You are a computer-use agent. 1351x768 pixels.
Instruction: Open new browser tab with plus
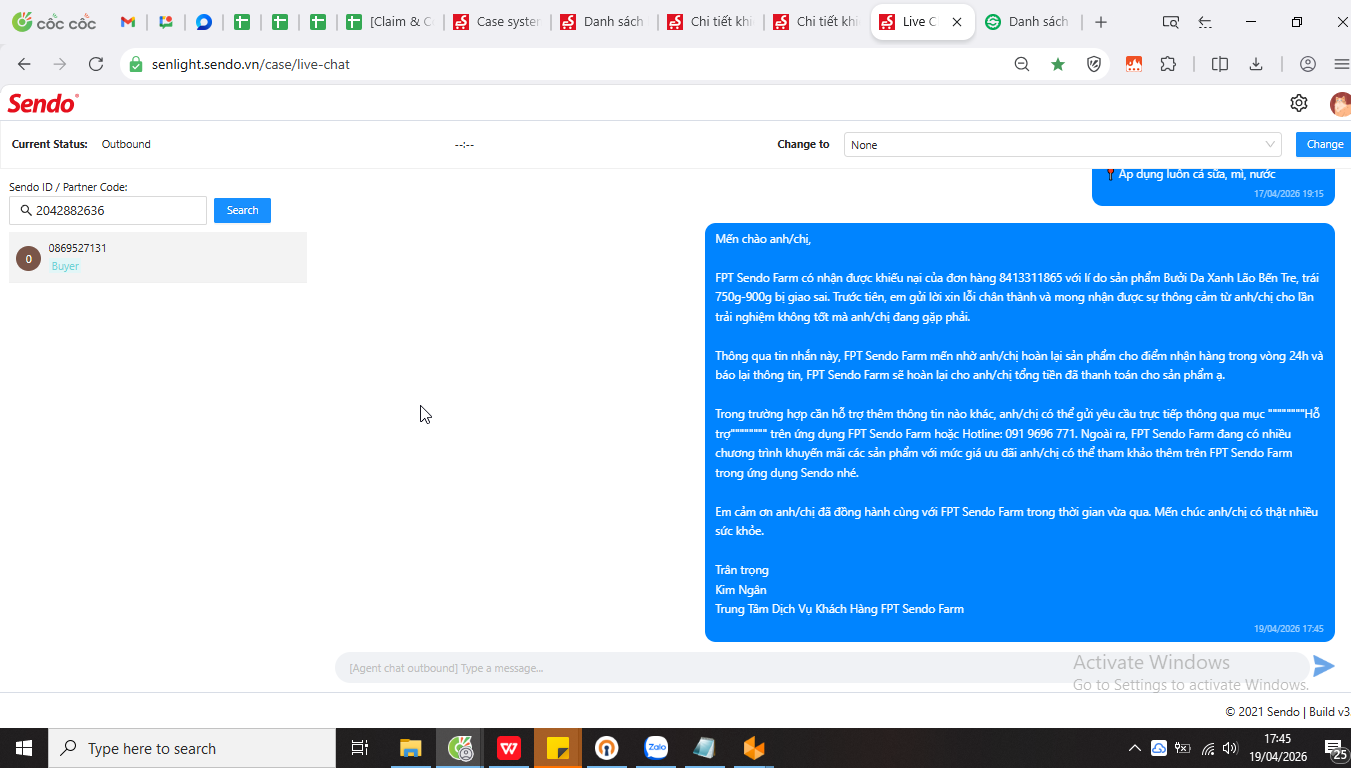coord(1101,22)
